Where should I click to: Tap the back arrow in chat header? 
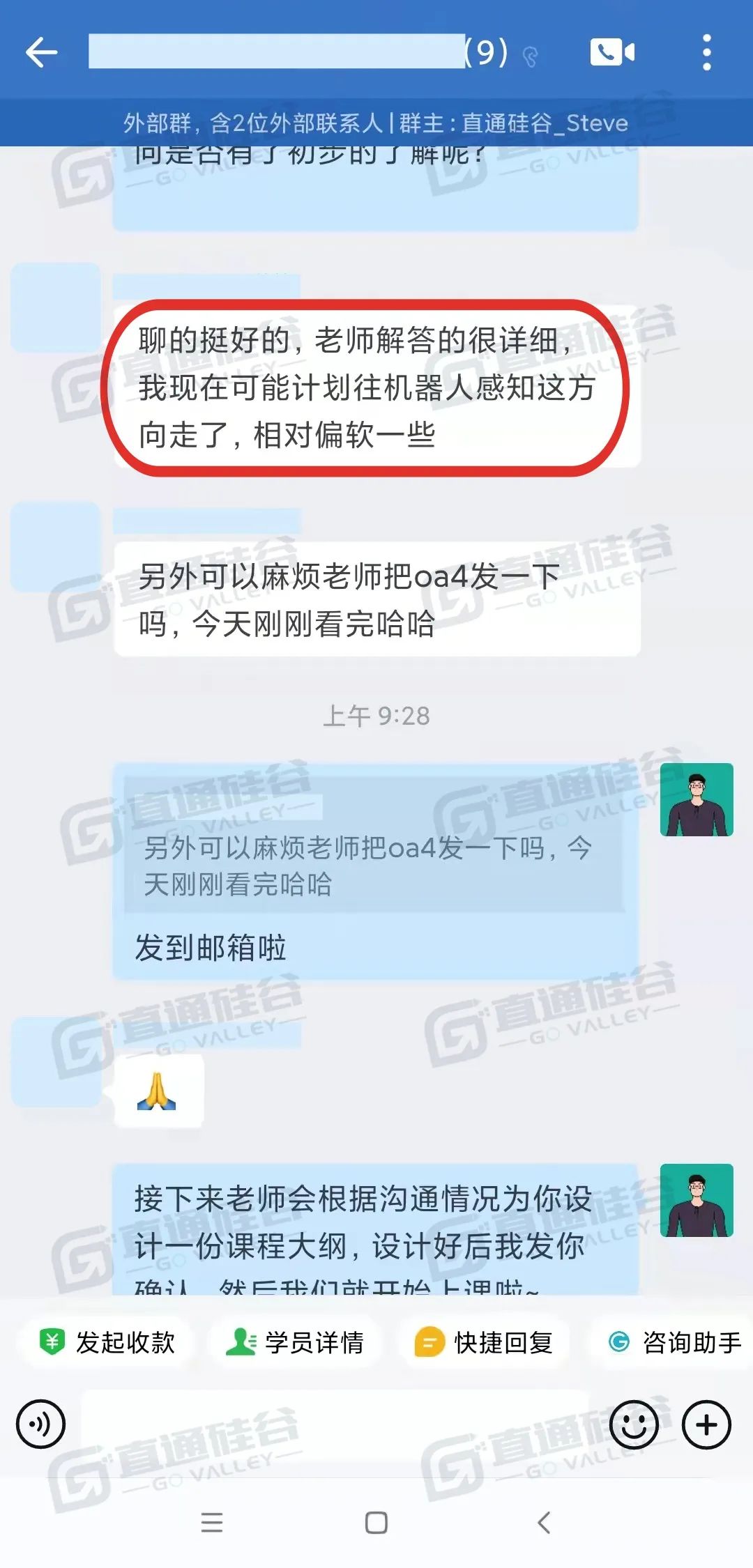41,53
